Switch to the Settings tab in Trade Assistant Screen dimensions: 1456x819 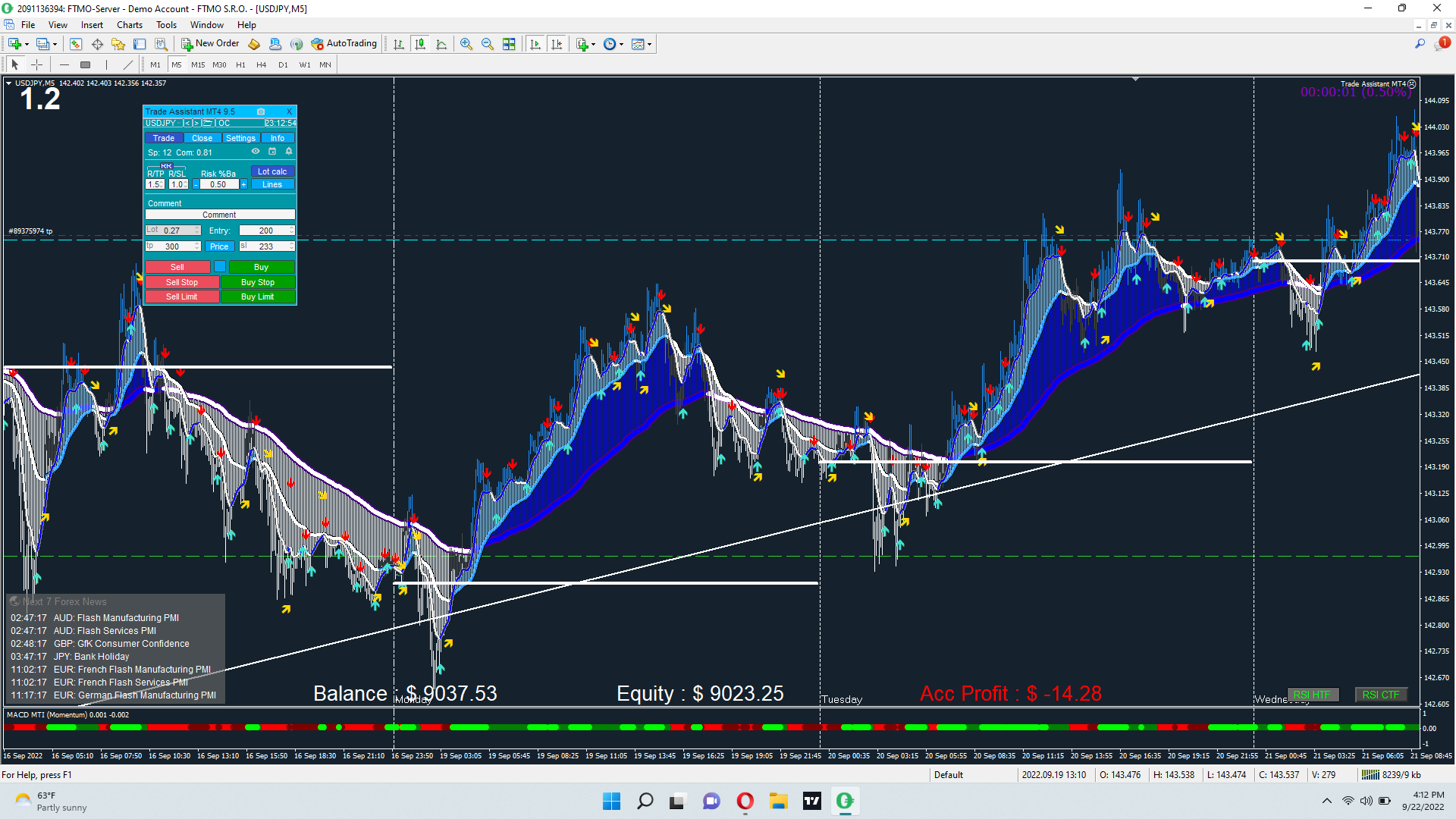[240, 138]
